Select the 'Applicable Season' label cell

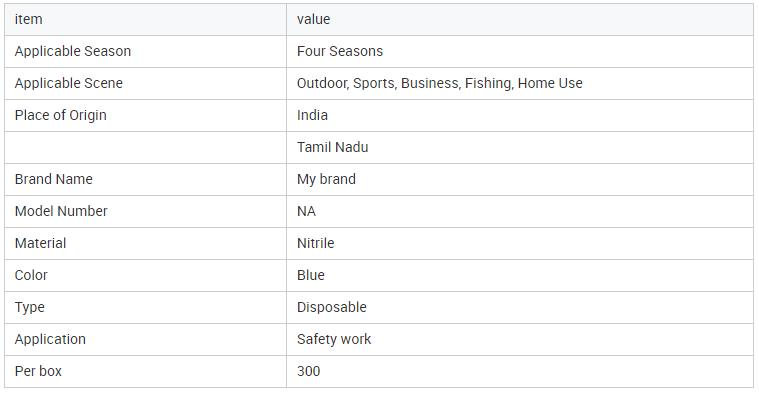145,51
